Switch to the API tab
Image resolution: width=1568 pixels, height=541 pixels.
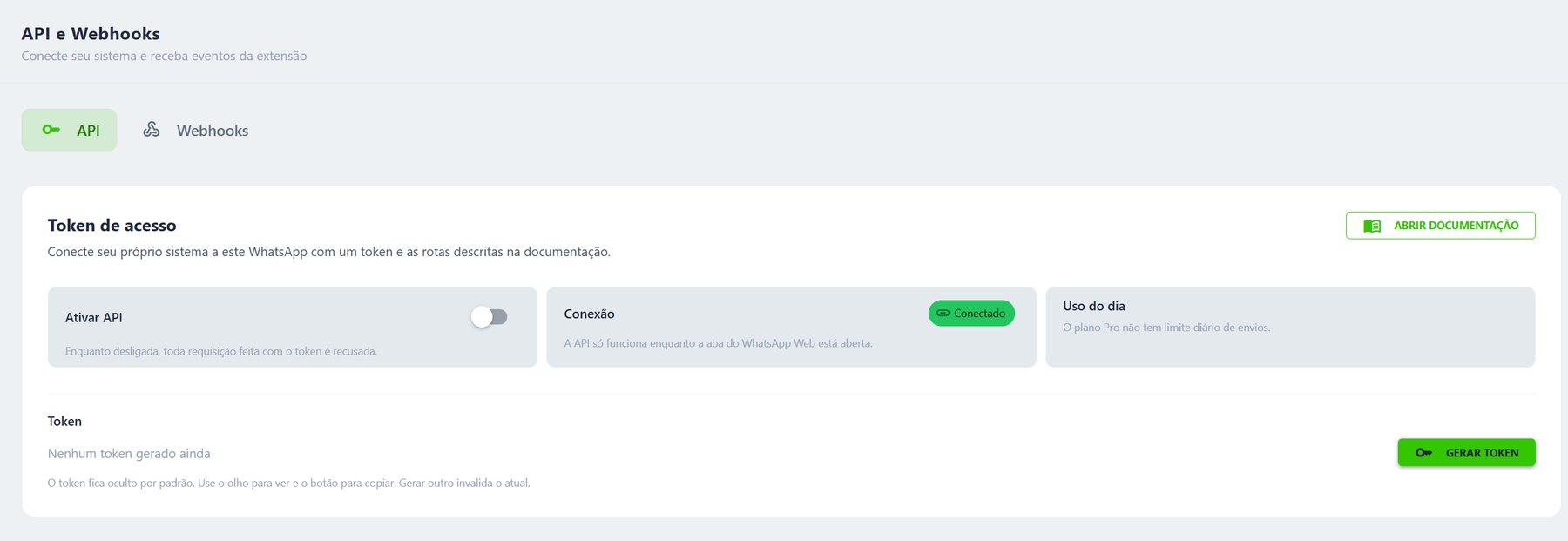69,130
